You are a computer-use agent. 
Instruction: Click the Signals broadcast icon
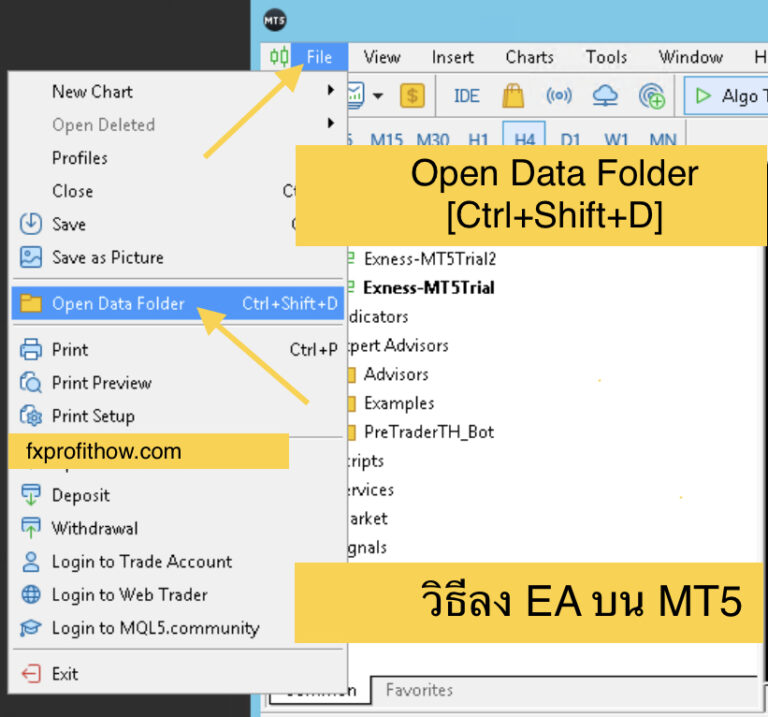[559, 96]
